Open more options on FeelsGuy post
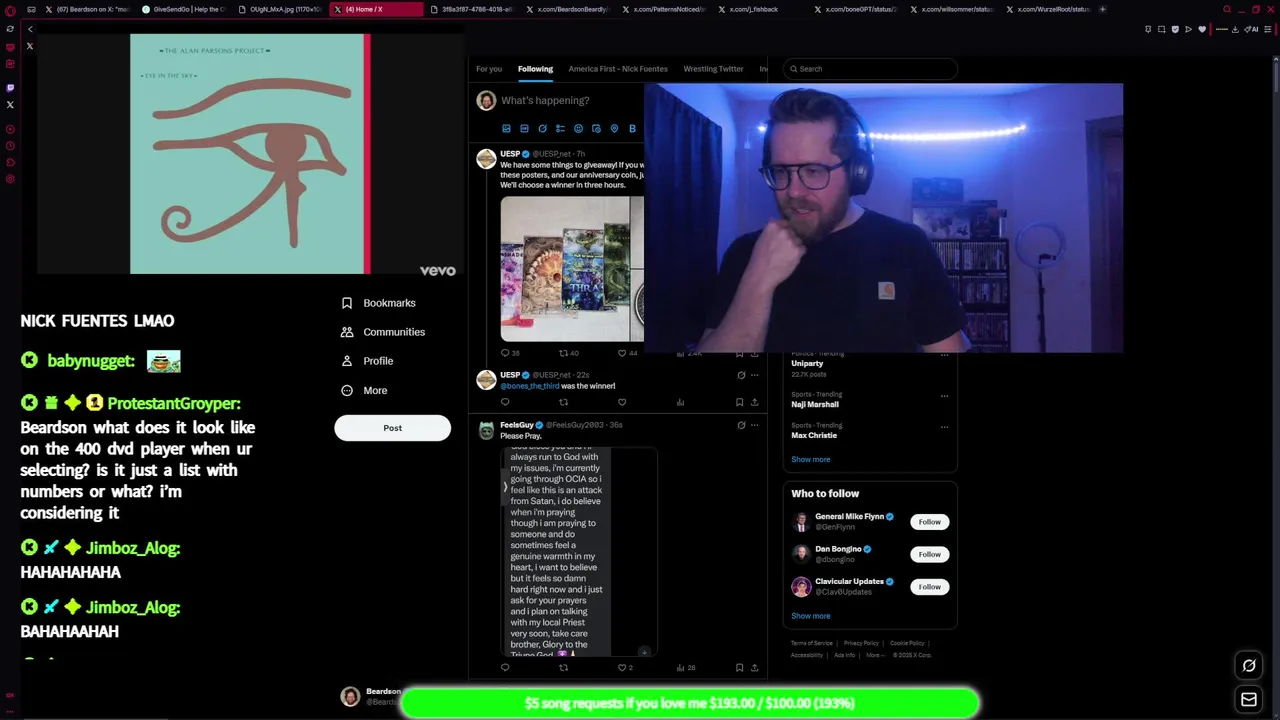The width and height of the screenshot is (1280, 720). (754, 425)
